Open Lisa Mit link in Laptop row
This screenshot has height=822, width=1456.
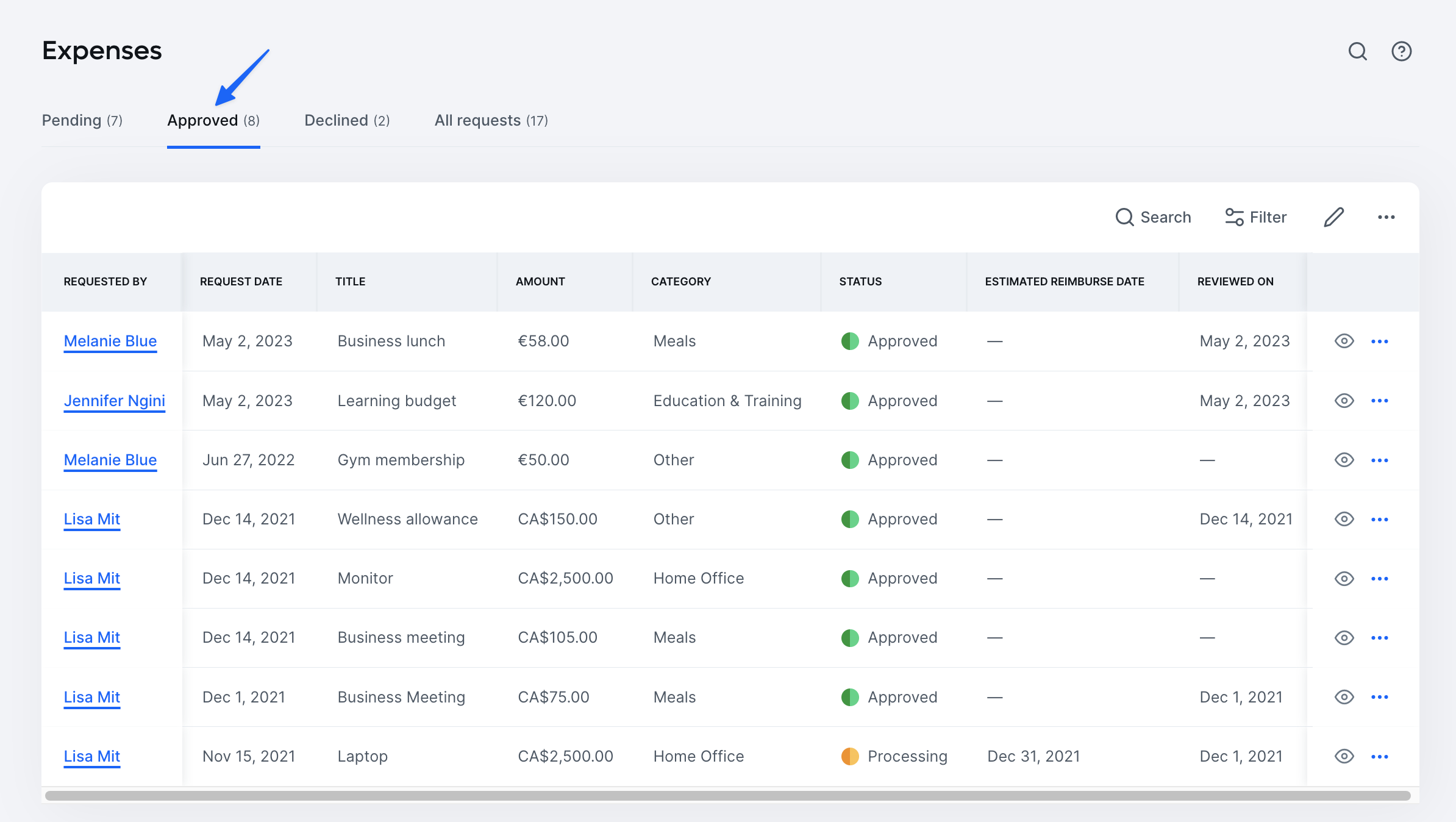[92, 756]
